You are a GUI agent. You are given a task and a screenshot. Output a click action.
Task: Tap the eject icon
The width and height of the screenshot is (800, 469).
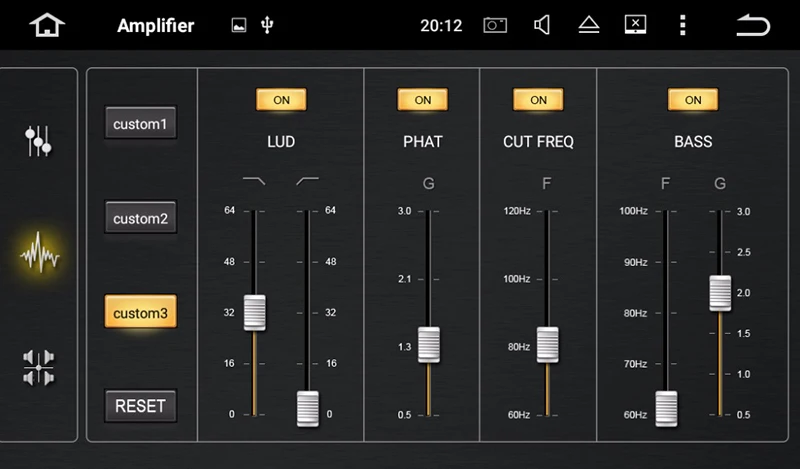[x=589, y=25]
